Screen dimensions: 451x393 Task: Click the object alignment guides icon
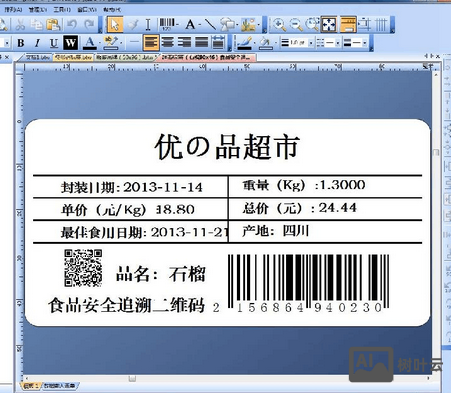click(x=365, y=25)
